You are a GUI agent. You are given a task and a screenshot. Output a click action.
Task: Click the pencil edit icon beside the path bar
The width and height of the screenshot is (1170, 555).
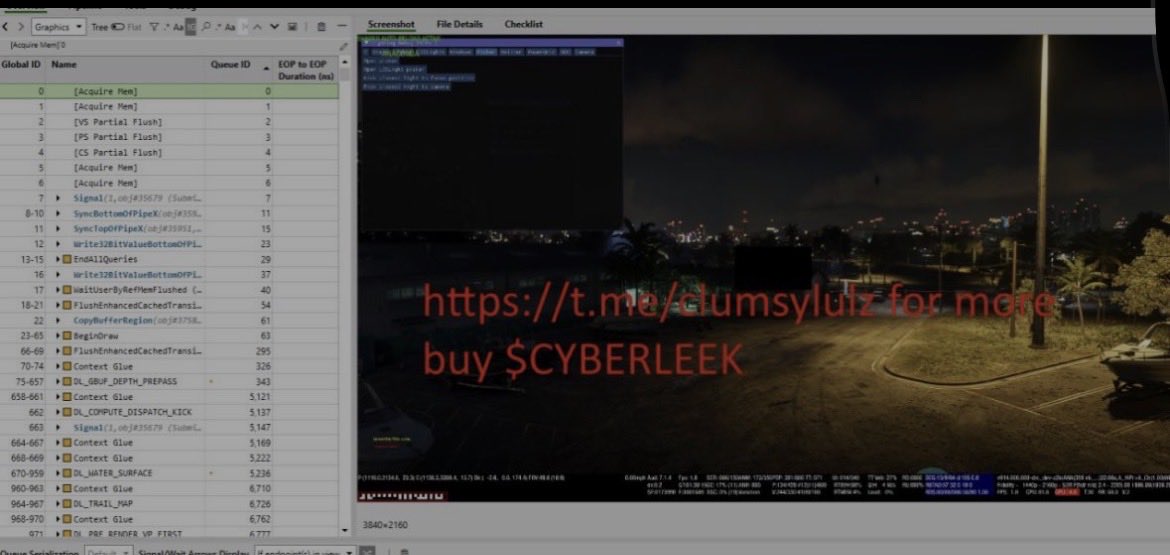coord(343,46)
